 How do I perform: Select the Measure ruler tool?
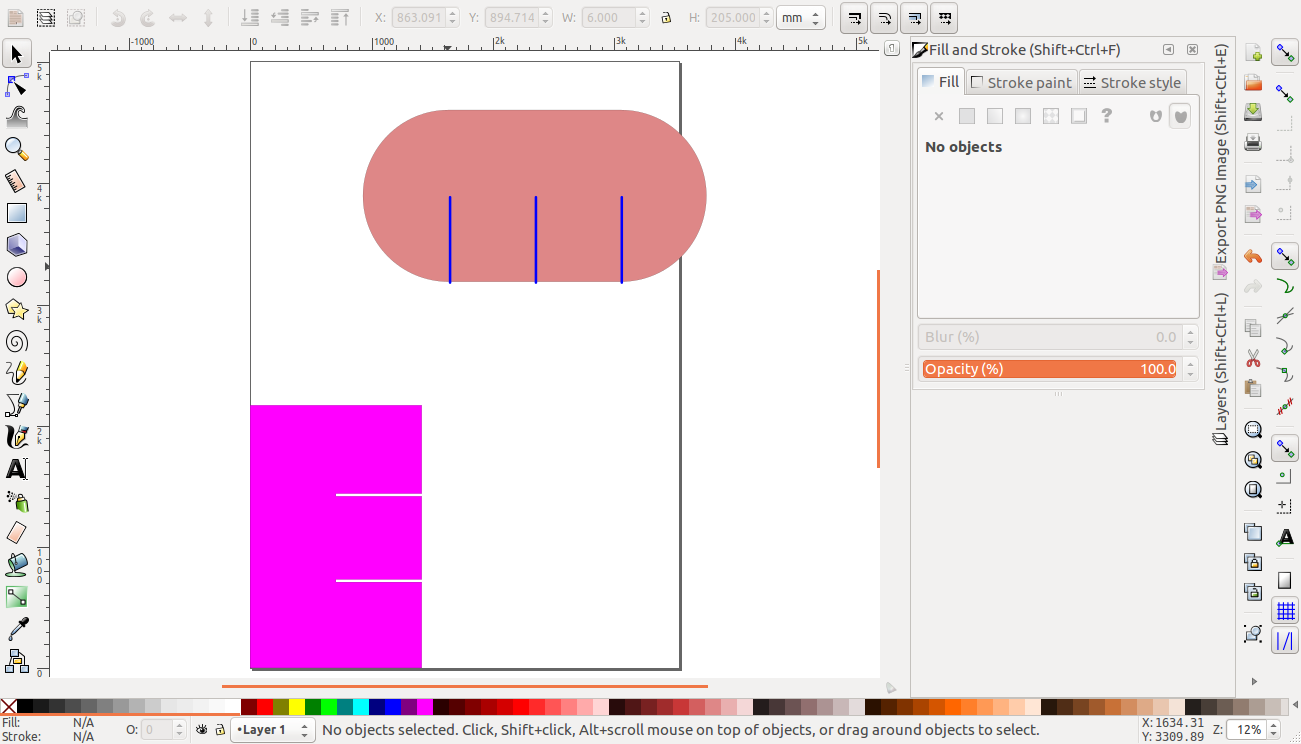point(17,181)
